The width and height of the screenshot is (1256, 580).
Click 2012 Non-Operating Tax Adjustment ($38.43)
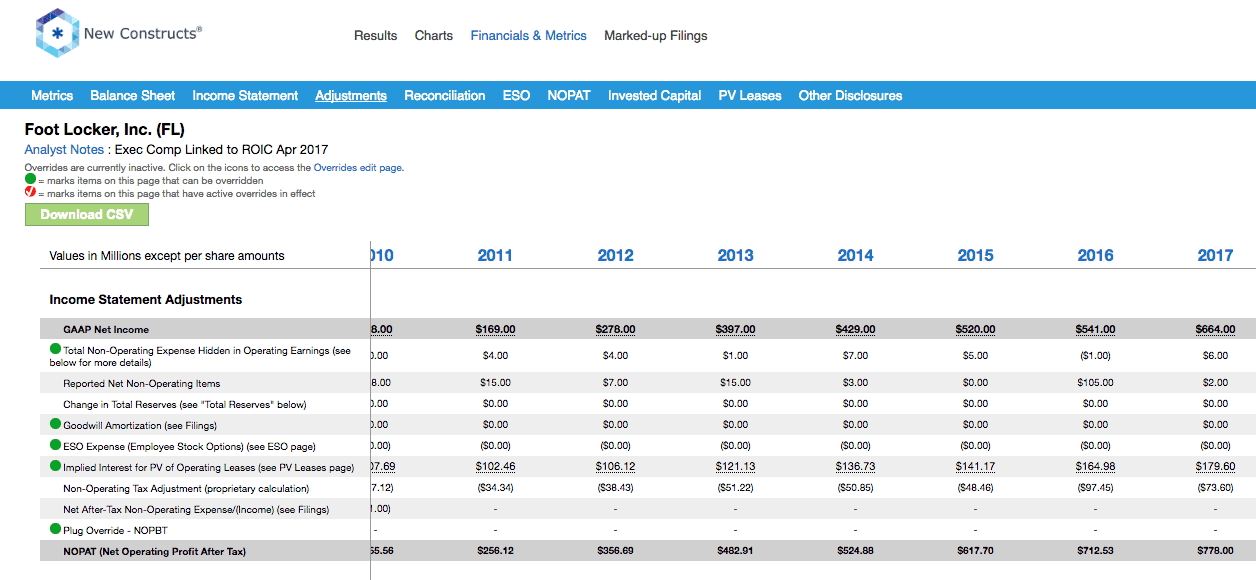click(x=615, y=488)
